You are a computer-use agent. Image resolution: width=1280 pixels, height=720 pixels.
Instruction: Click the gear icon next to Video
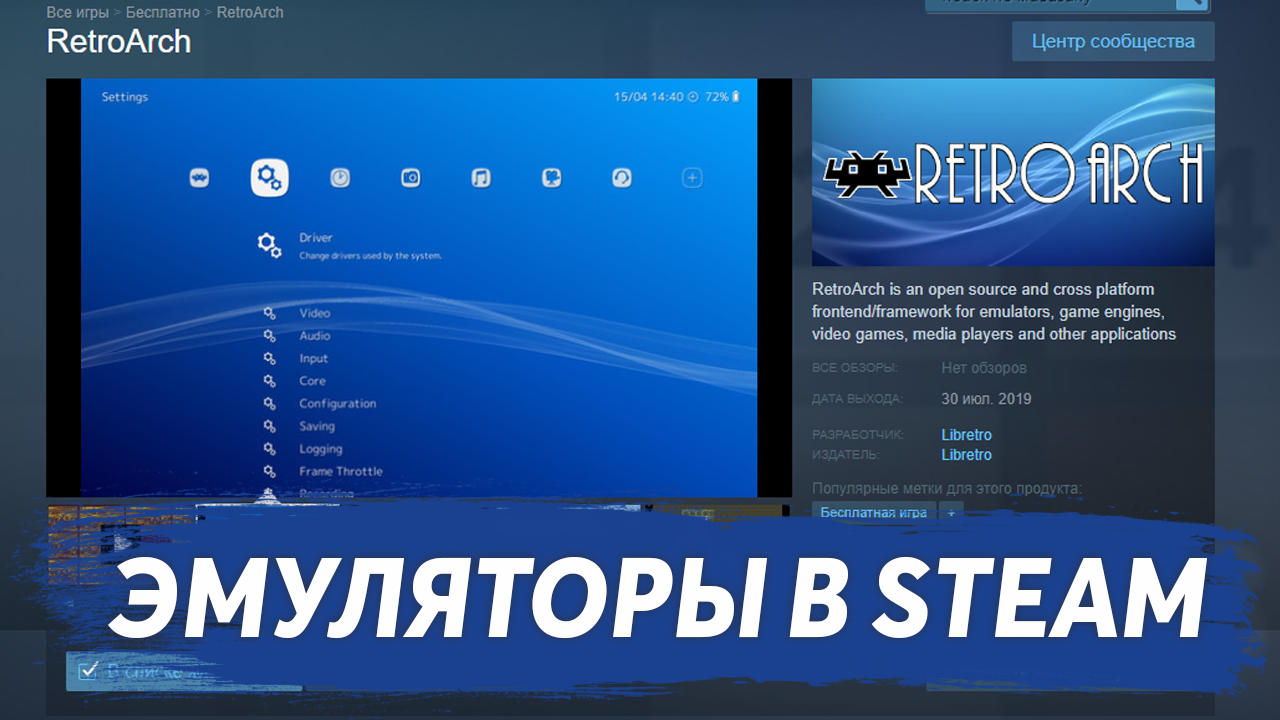[269, 313]
